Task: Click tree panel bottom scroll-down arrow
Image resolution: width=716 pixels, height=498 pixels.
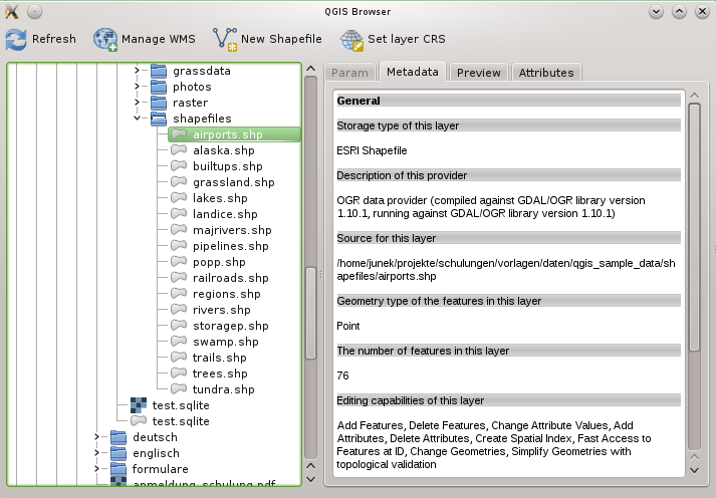Action: 311,479
